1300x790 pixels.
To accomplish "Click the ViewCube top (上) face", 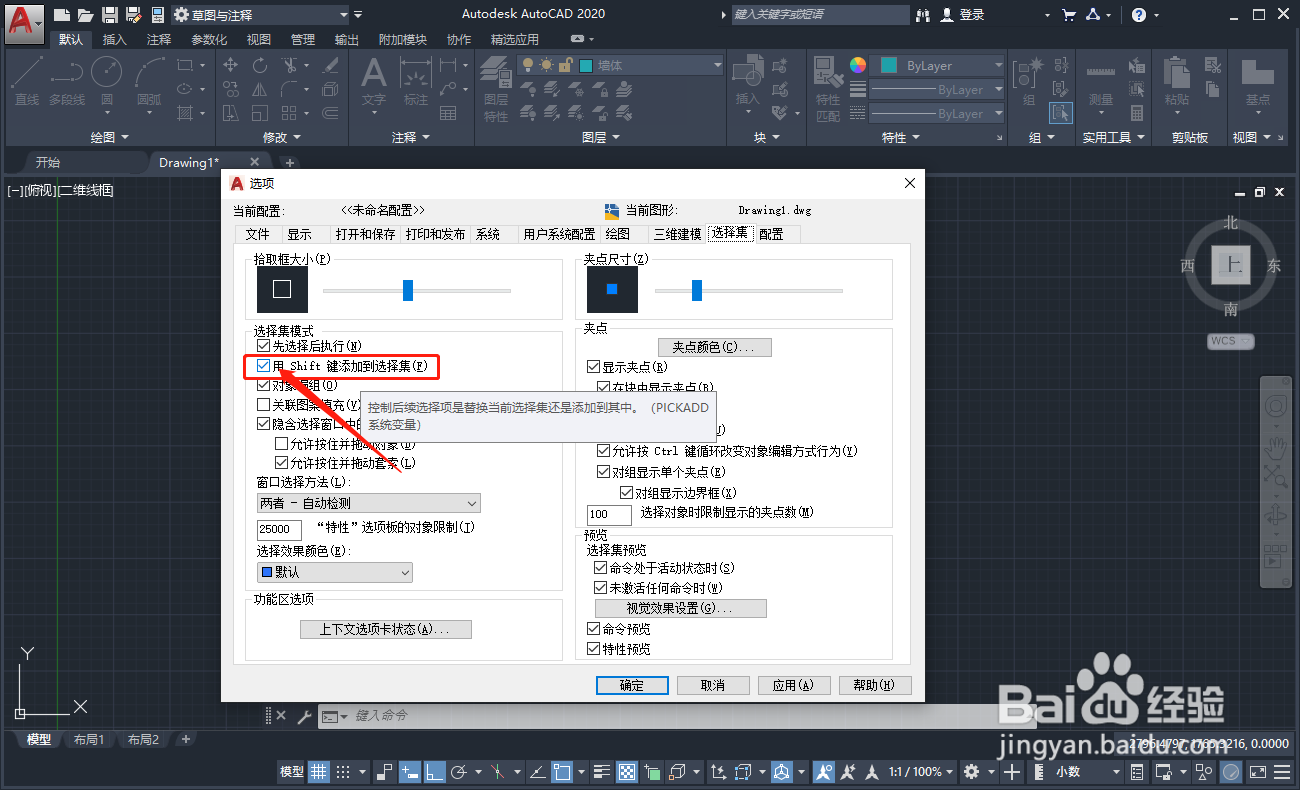I will click(1231, 266).
